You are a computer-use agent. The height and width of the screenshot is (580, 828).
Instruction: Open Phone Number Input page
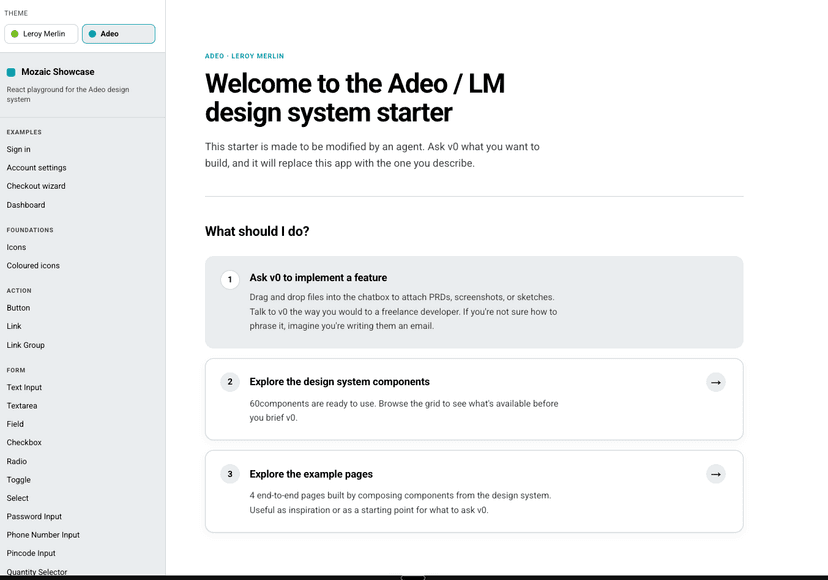(43, 535)
